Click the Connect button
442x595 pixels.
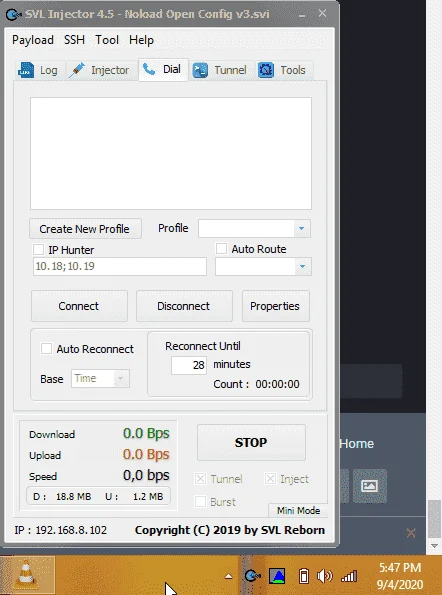[x=79, y=306]
